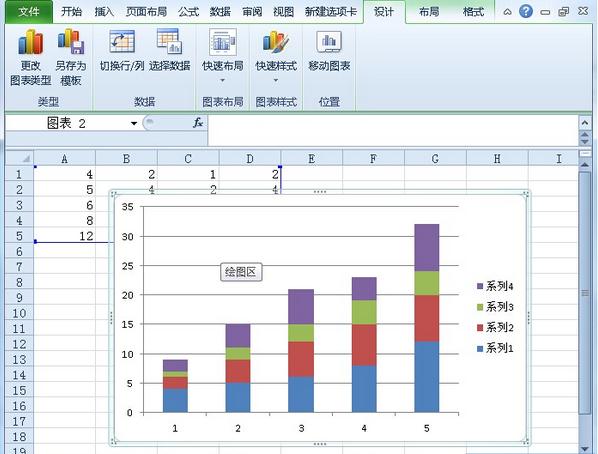Click green 系列3 legend color marker
This screenshot has width=598, height=454.
coord(480,307)
